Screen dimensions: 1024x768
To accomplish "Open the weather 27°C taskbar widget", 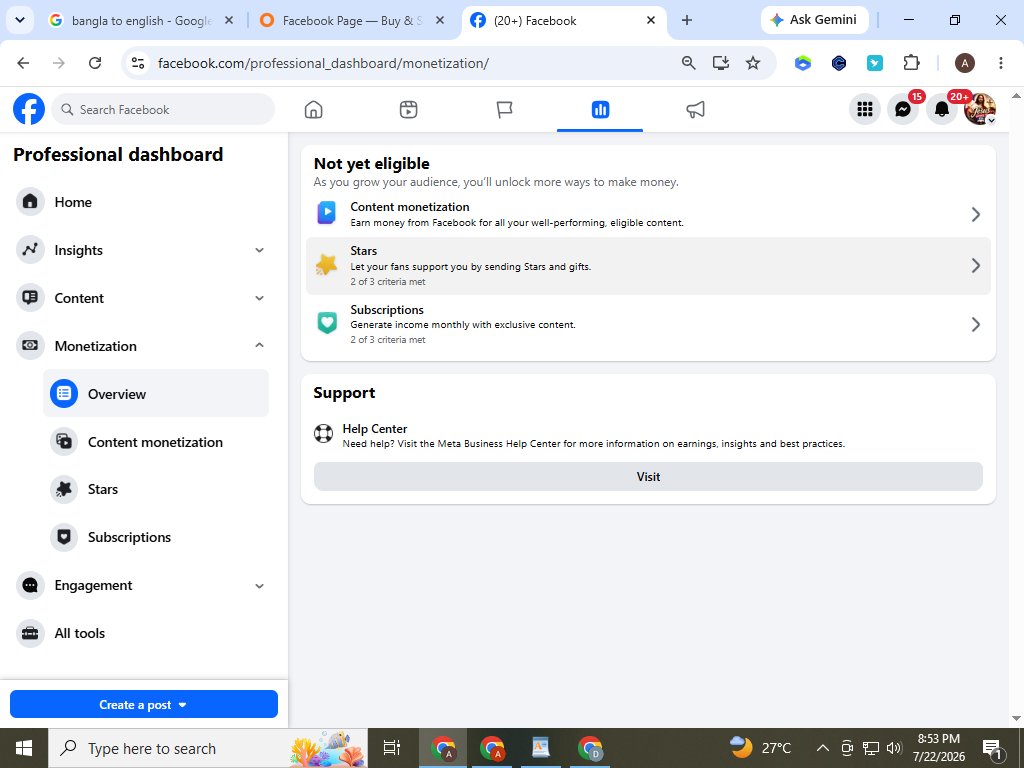I will [x=760, y=748].
